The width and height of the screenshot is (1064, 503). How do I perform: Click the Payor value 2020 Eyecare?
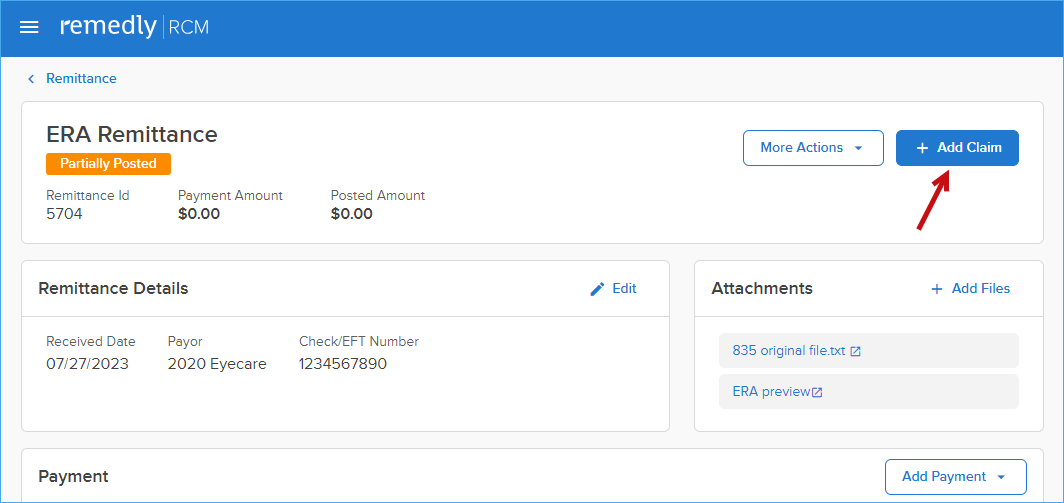[x=217, y=365]
